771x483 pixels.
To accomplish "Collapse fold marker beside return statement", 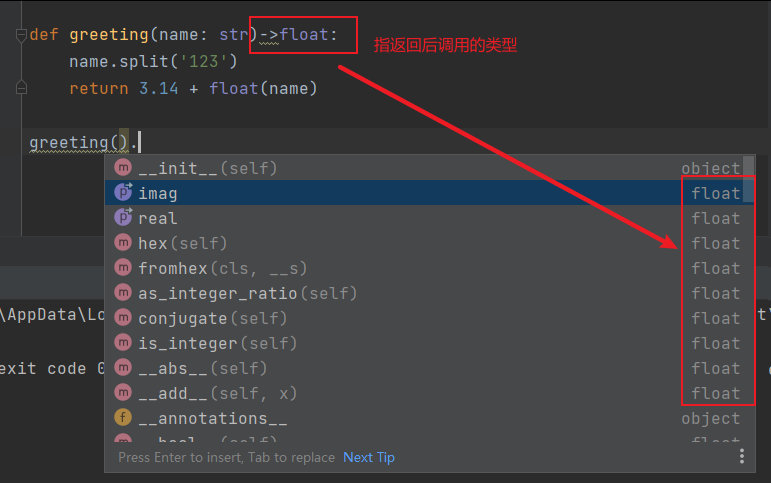I will click(x=20, y=89).
